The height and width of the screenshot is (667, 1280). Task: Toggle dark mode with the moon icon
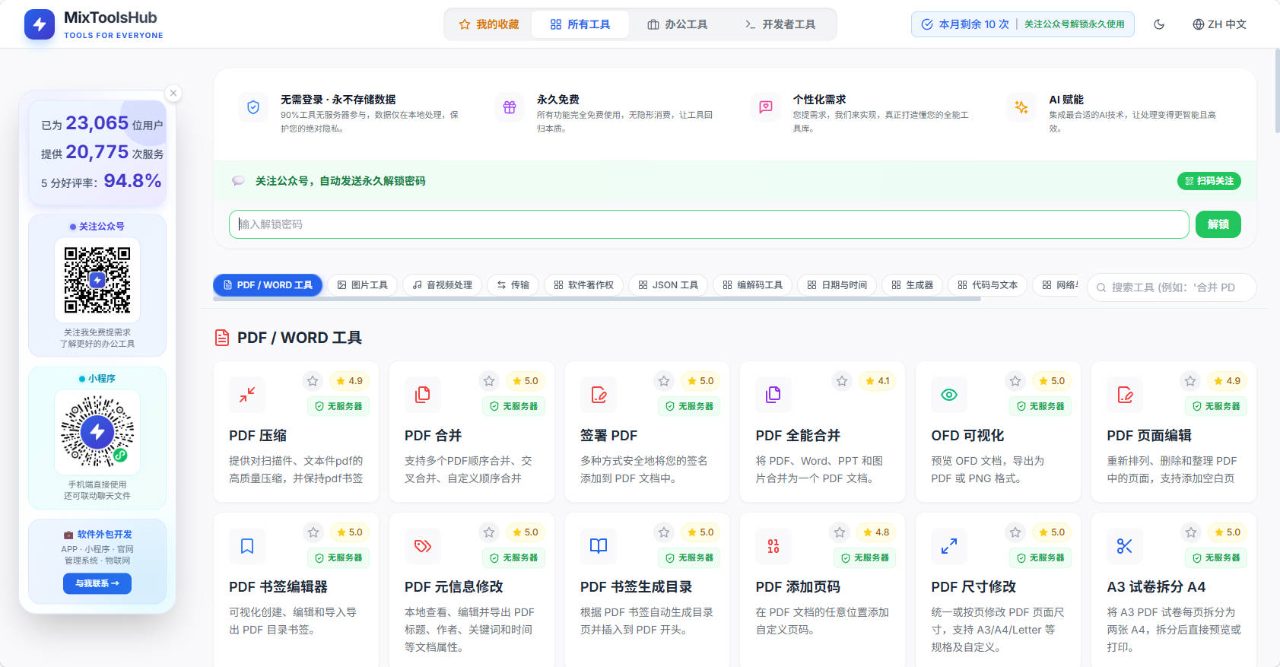pos(1159,24)
